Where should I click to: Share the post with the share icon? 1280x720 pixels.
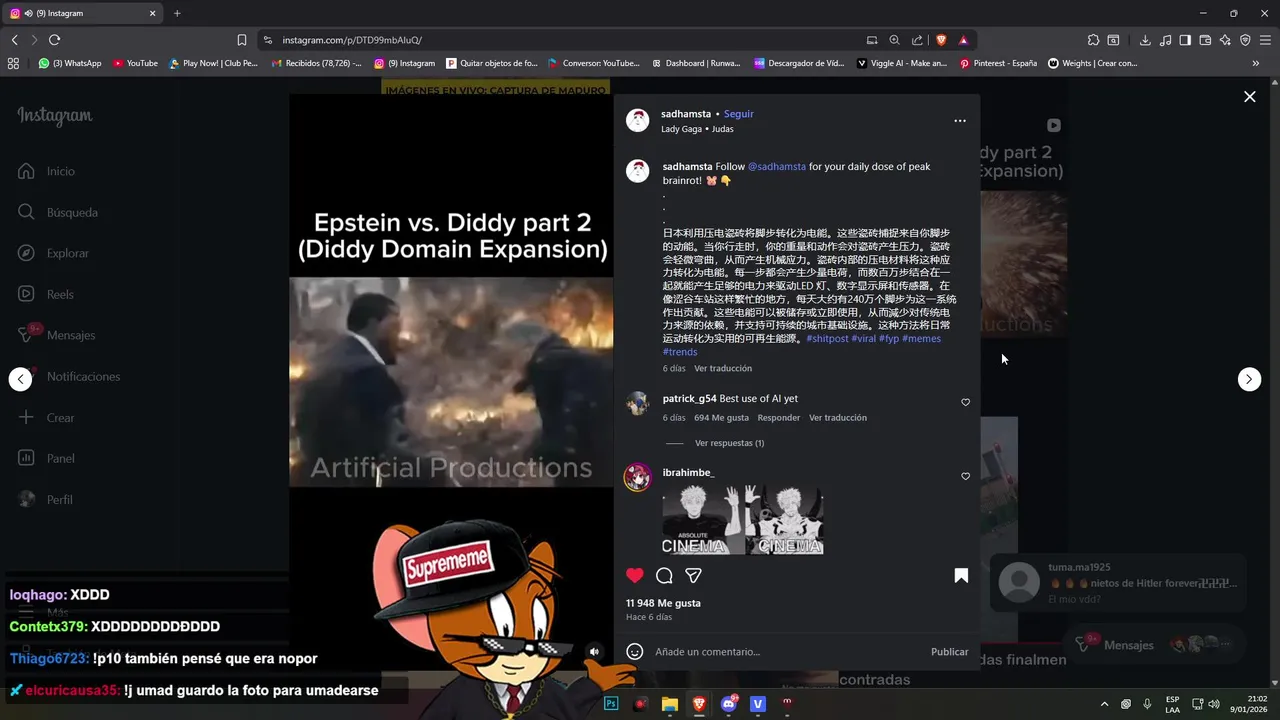693,575
